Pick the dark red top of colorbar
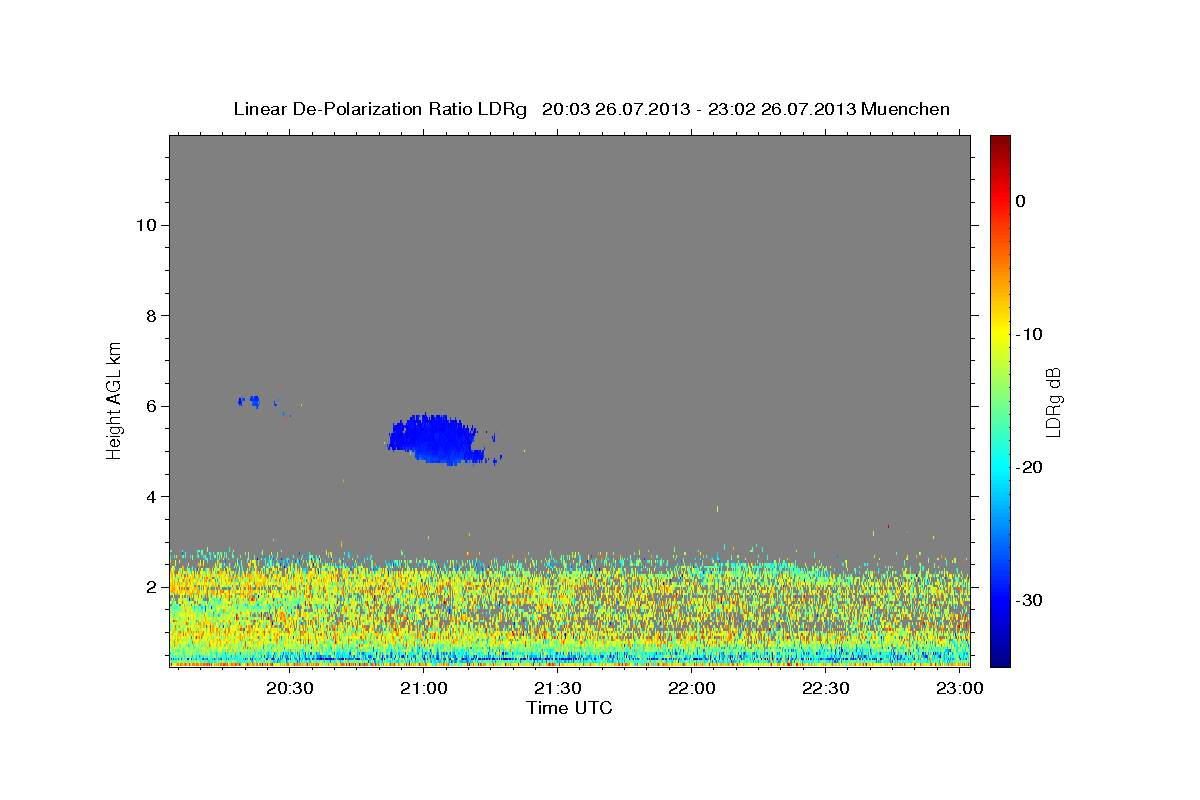Screen dimensions: 1200x800 [x=1000, y=142]
